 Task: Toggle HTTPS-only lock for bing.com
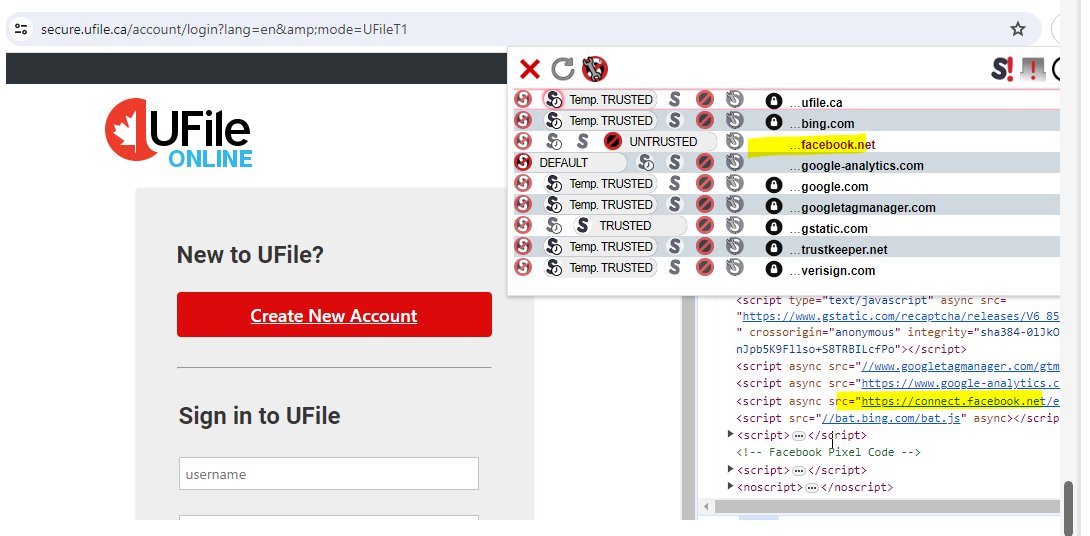coord(774,123)
